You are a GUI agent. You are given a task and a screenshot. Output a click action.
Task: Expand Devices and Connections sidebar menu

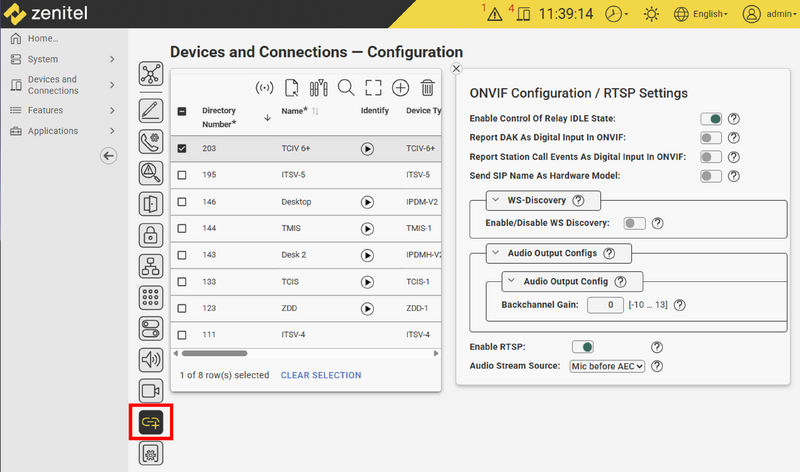64,85
